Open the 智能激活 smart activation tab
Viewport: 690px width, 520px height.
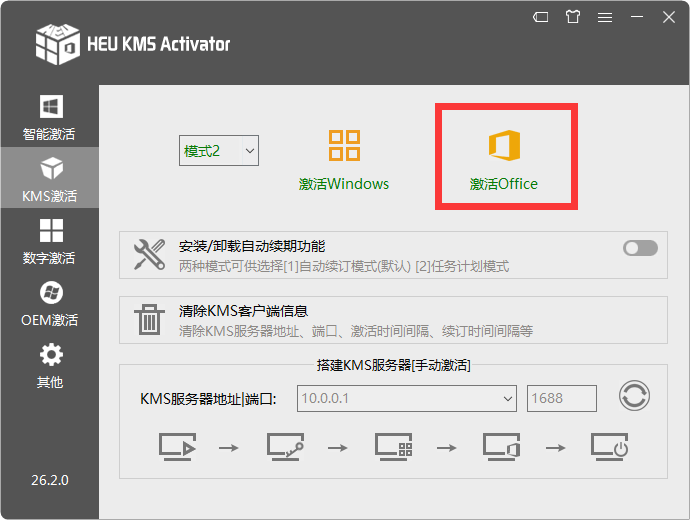click(50, 117)
